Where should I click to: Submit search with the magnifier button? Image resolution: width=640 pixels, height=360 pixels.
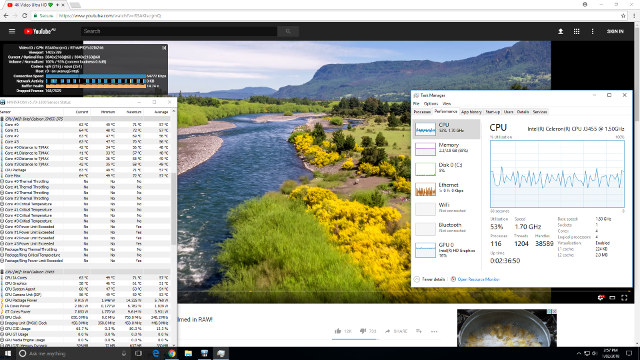(288, 31)
